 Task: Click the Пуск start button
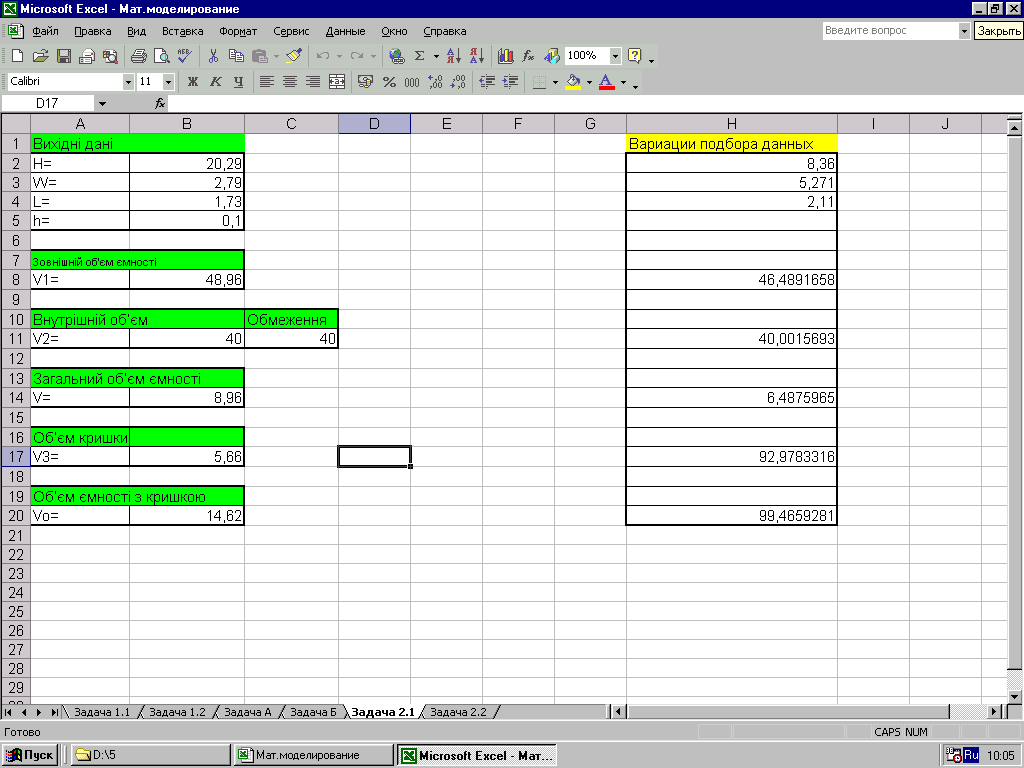(30, 755)
